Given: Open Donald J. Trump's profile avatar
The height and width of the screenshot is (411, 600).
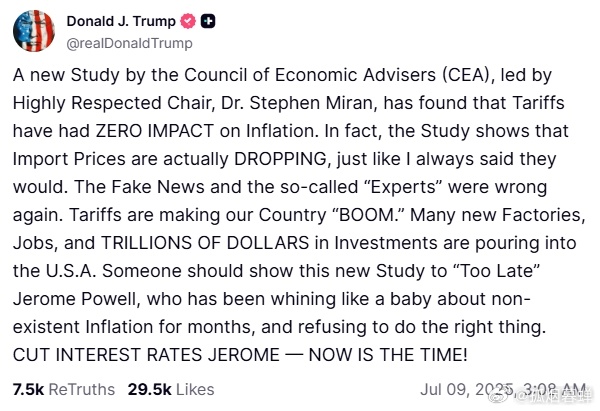Looking at the screenshot, I should coord(34,31).
